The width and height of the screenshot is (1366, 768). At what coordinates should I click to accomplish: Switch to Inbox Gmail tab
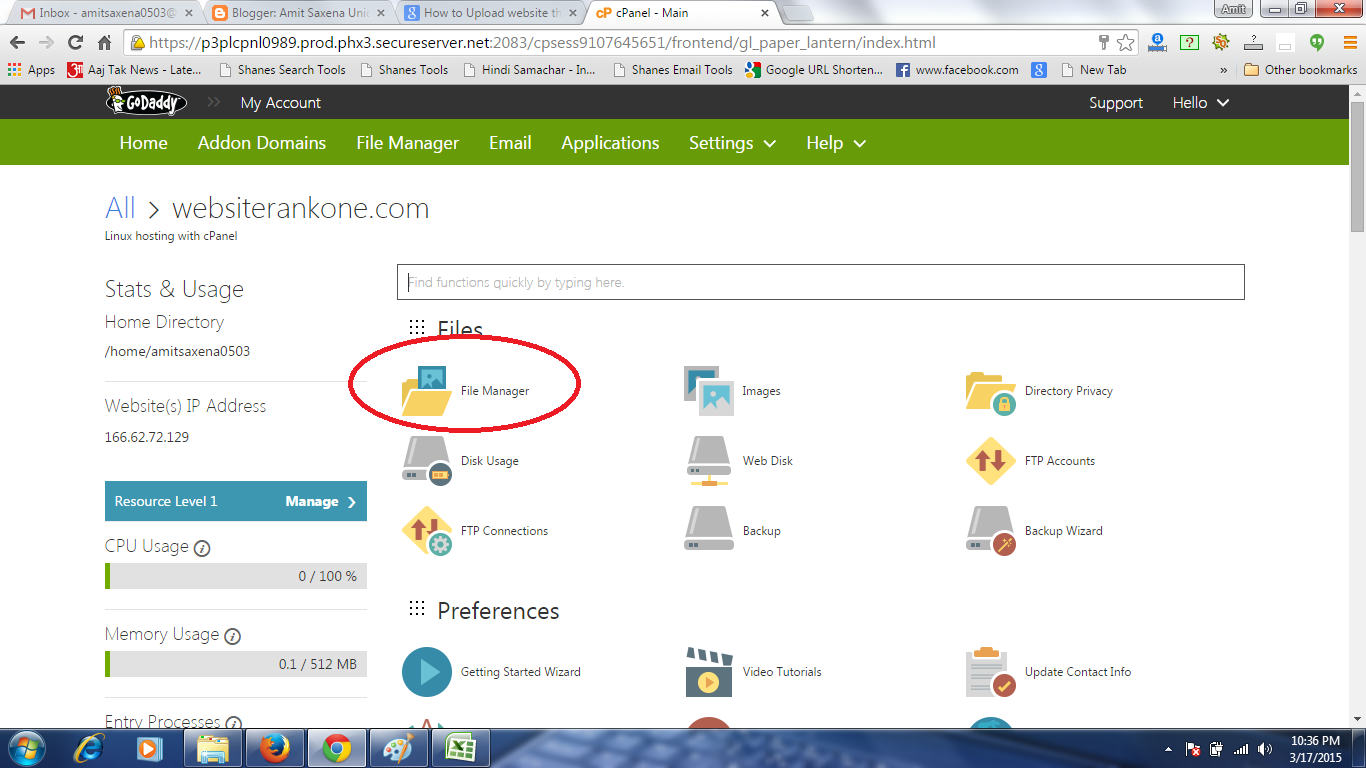(104, 13)
